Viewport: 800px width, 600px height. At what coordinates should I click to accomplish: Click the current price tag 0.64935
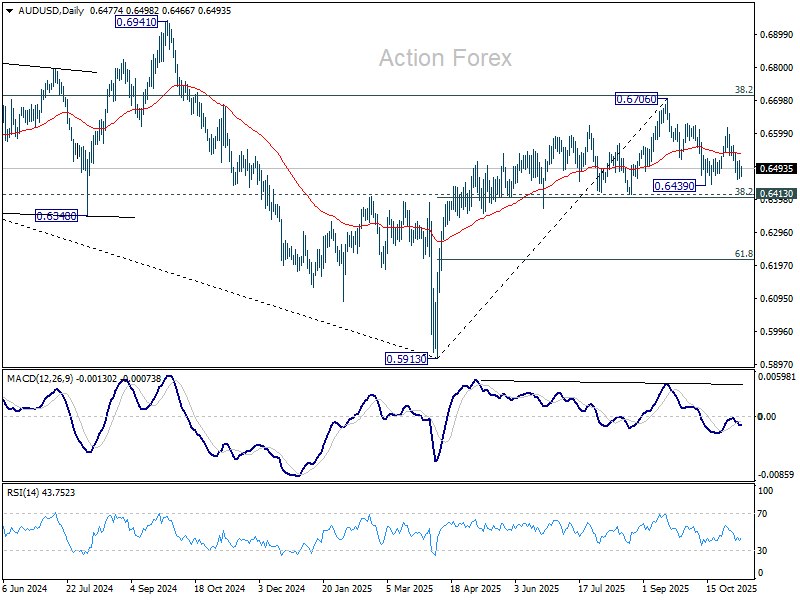pos(777,168)
